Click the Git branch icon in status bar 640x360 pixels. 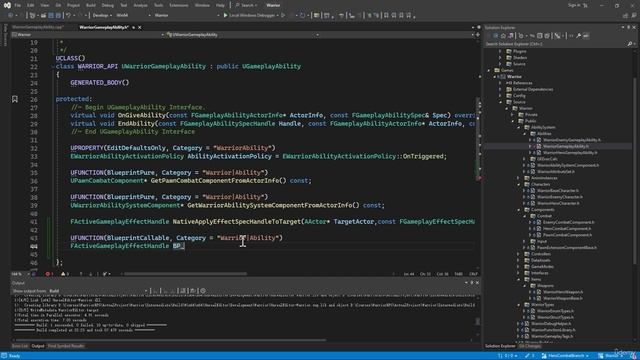coord(544,356)
